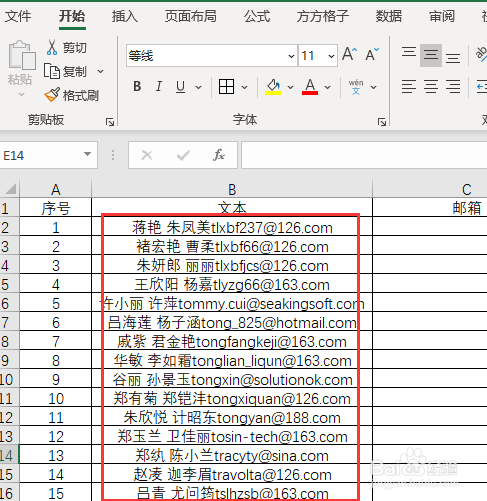
Task: Apply yellow fill color bucket
Action: pyautogui.click(x=273, y=87)
